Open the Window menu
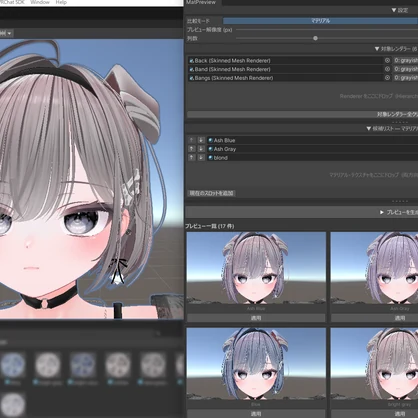Screen dimensions: 418x418 [x=40, y=2]
